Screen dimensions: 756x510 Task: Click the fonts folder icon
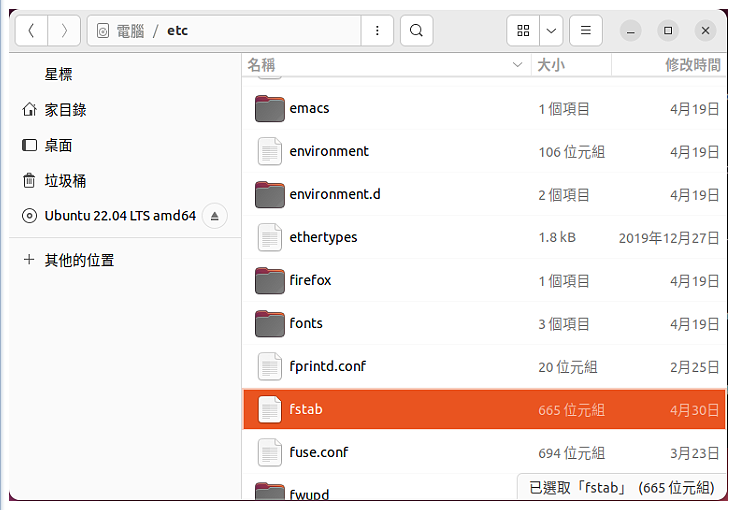270,323
